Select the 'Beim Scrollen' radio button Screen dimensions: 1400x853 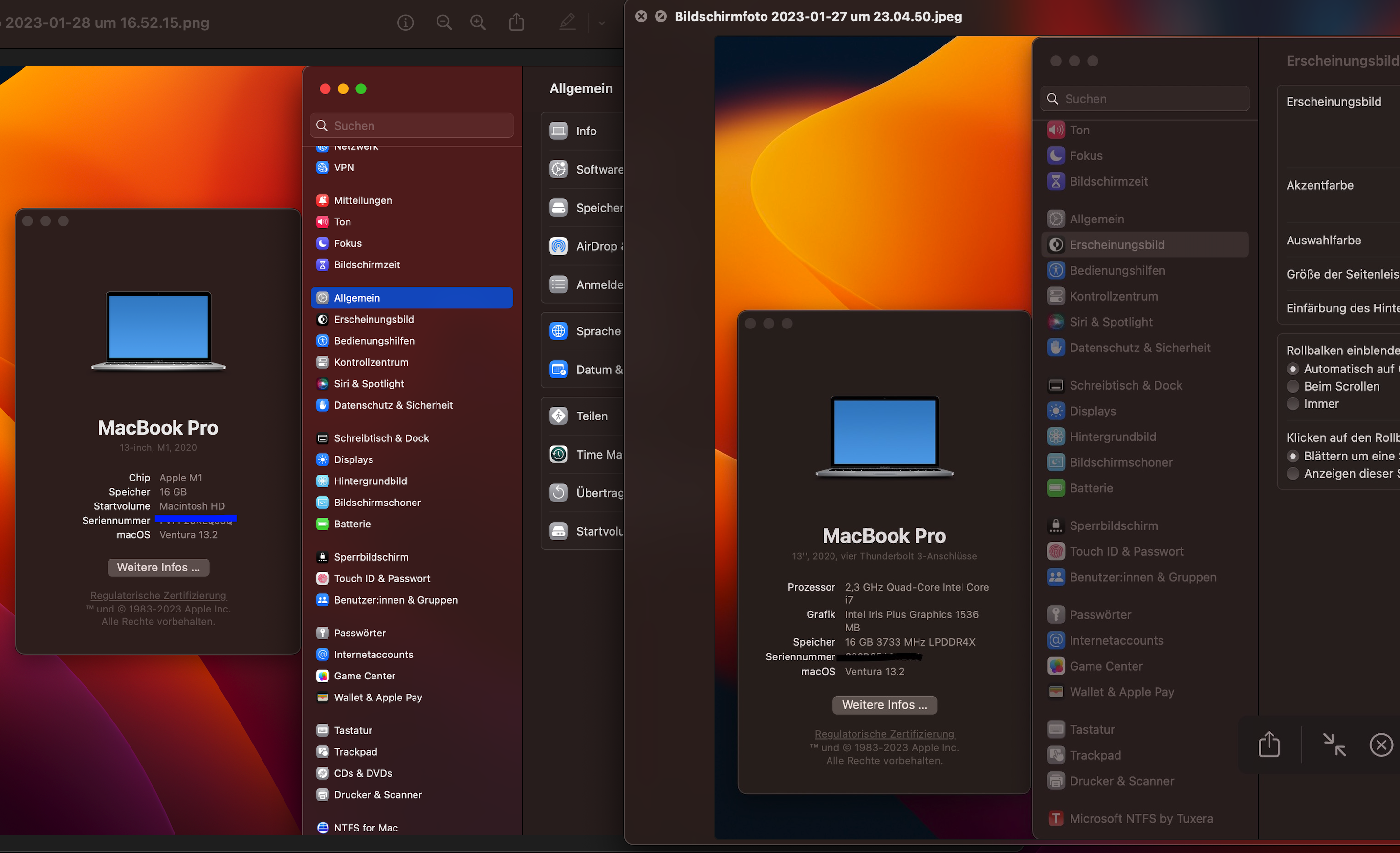tap(1292, 387)
